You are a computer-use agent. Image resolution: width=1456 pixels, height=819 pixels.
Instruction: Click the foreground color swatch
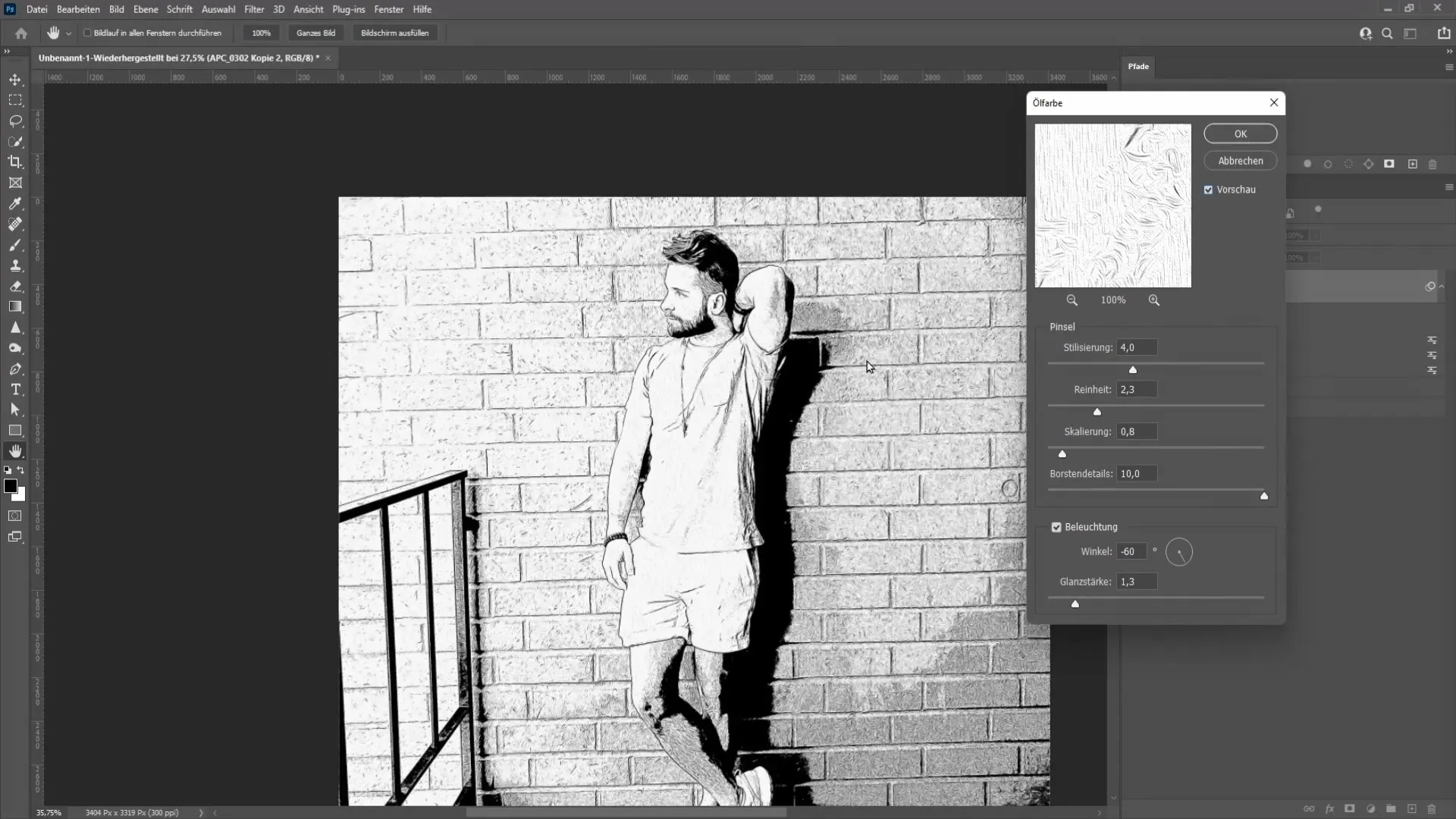click(x=10, y=486)
